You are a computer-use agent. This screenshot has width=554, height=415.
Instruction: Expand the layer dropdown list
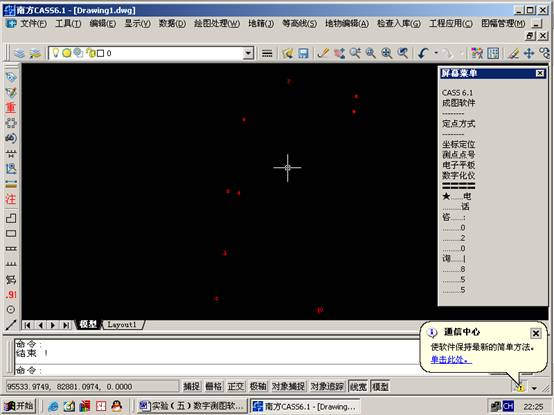248,53
